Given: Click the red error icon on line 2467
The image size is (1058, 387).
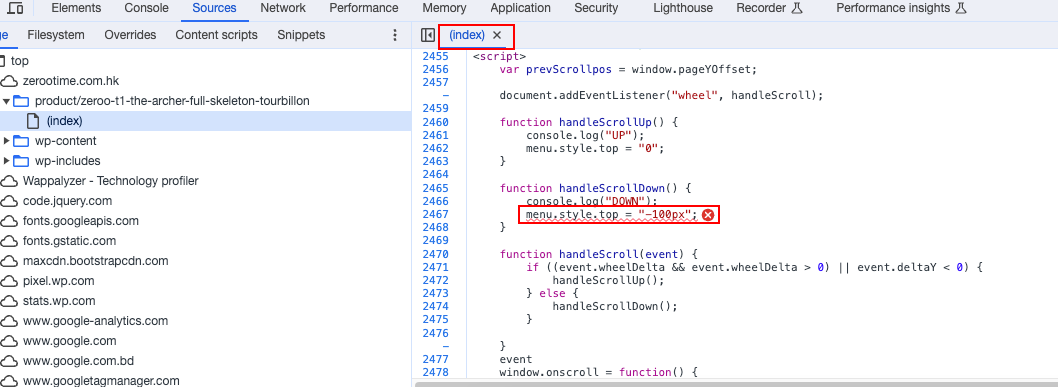Looking at the screenshot, I should coord(708,215).
